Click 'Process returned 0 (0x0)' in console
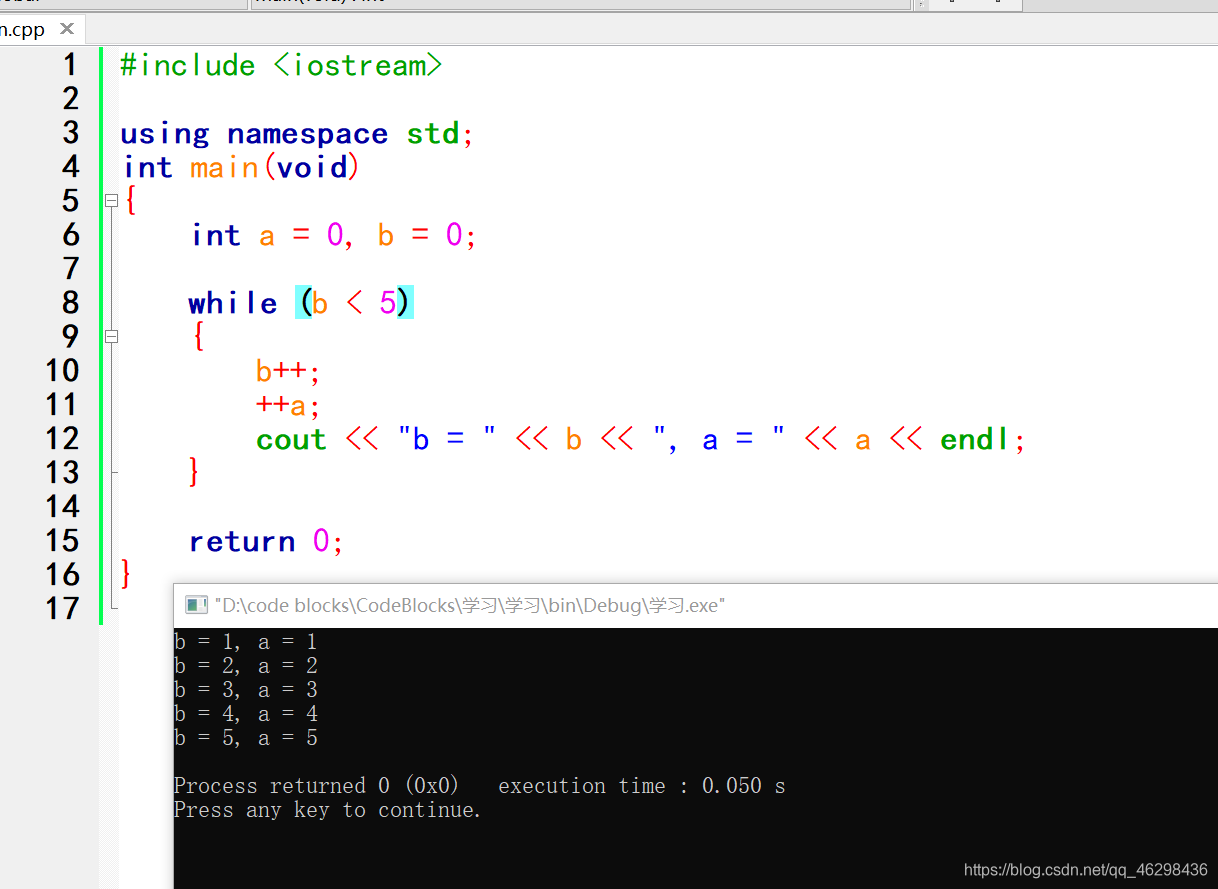The image size is (1218, 889). coord(317,786)
